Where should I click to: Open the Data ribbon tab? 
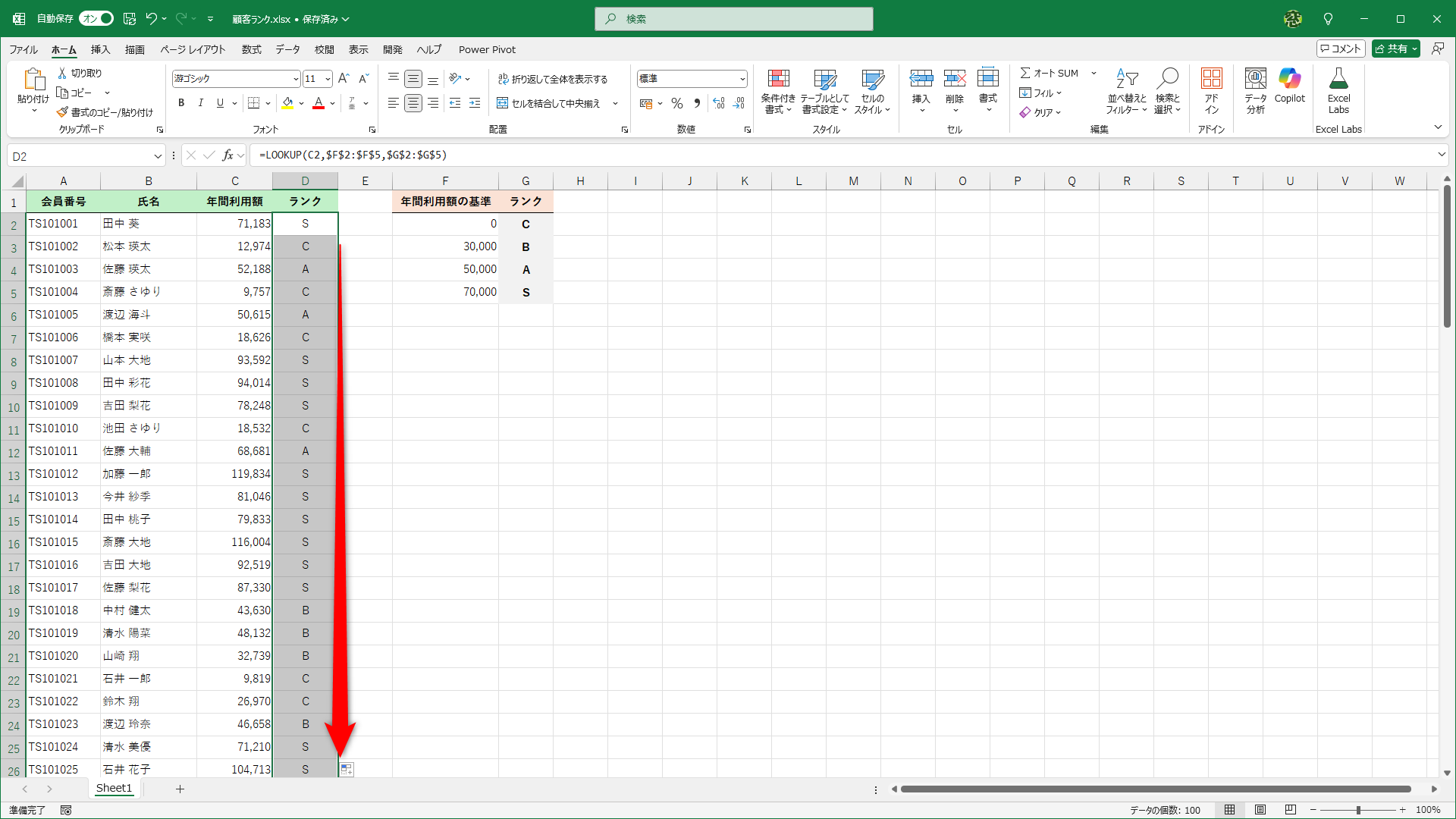287,49
